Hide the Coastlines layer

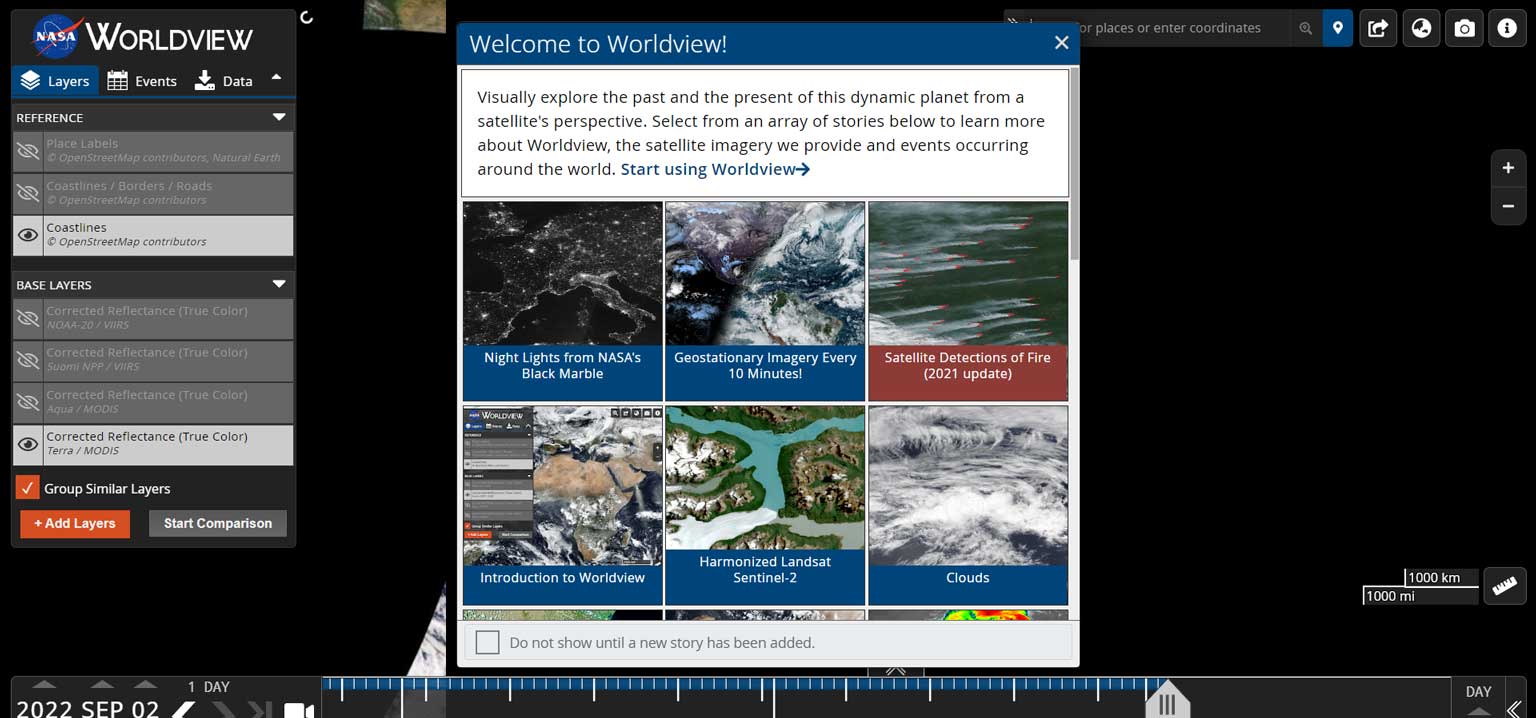tap(28, 235)
